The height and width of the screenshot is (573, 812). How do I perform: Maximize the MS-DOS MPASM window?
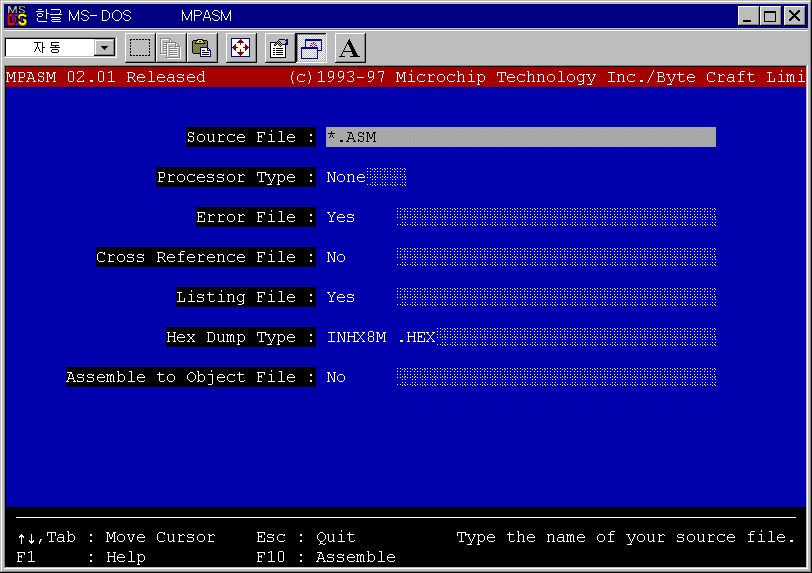point(770,16)
